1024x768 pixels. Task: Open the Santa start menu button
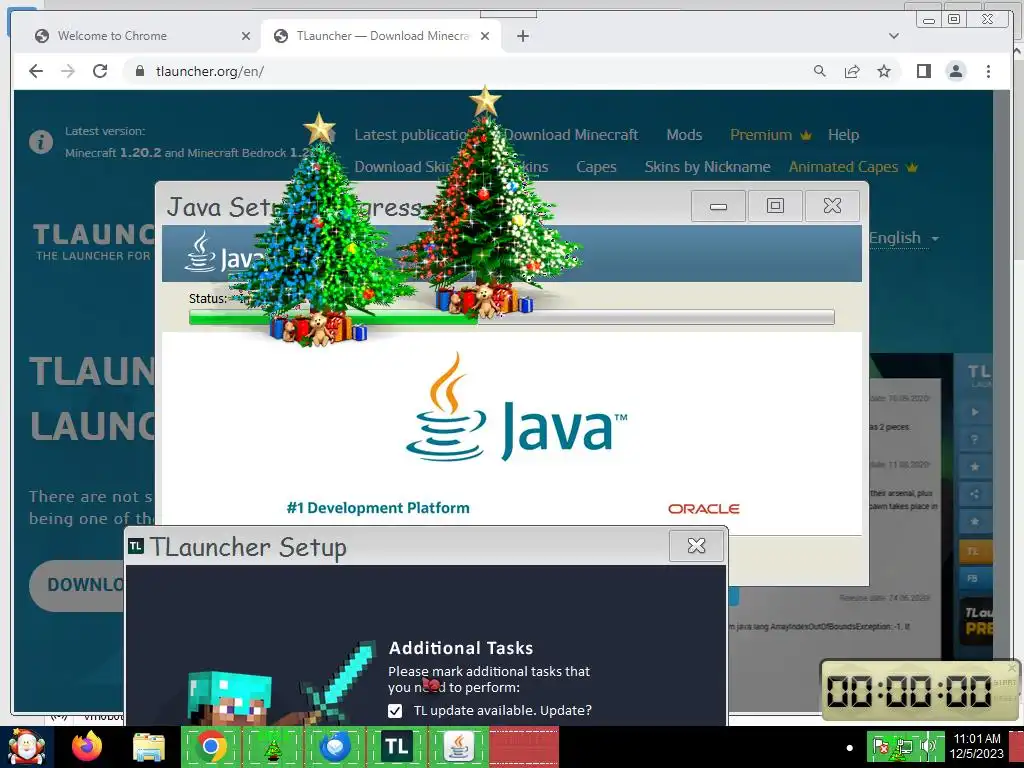click(x=26, y=747)
